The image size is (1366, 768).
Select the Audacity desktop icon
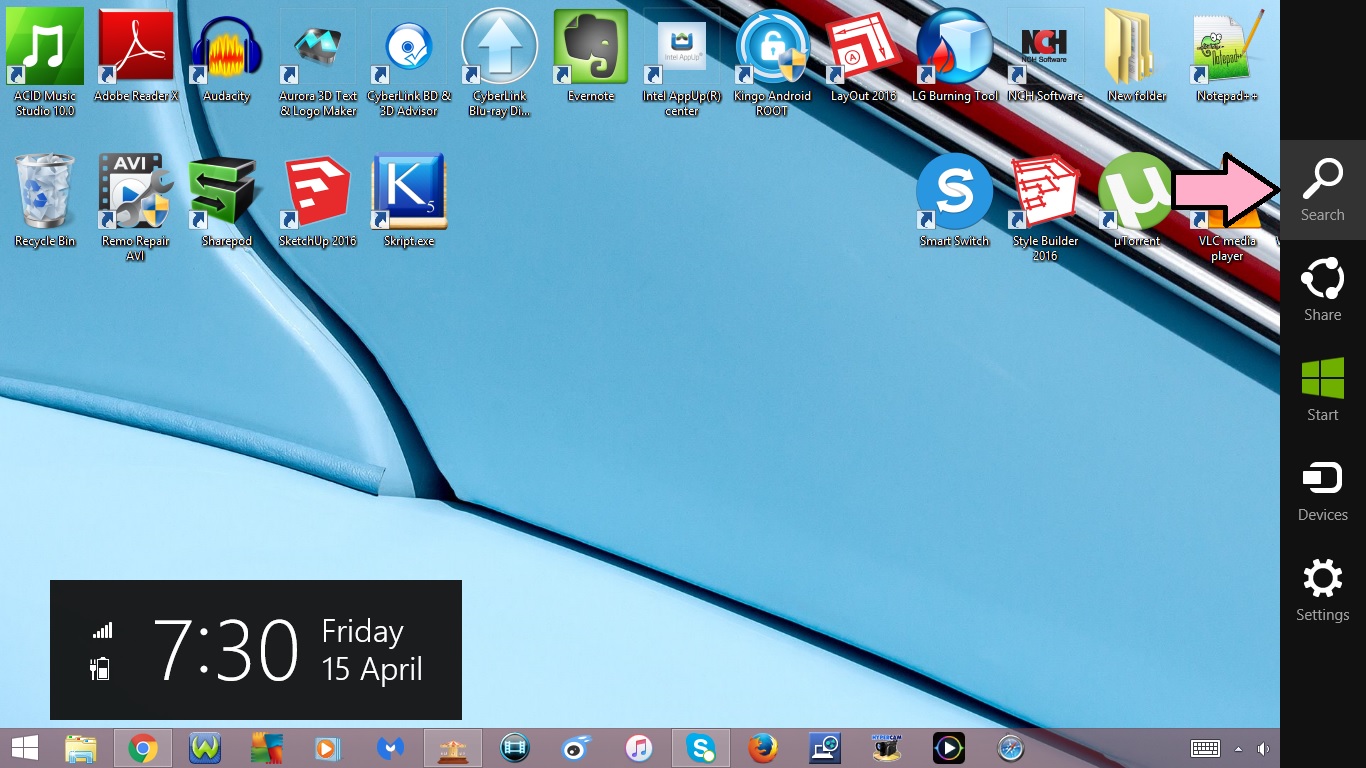pos(226,56)
